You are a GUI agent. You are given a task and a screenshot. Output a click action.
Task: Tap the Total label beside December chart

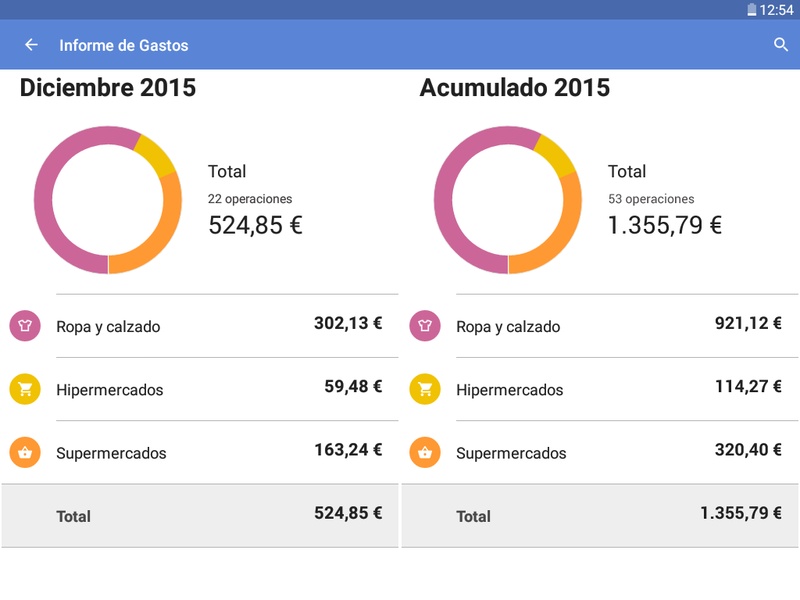[227, 171]
